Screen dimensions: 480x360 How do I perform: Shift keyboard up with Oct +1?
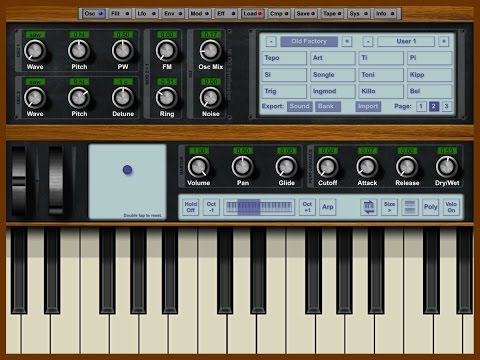pos(307,207)
